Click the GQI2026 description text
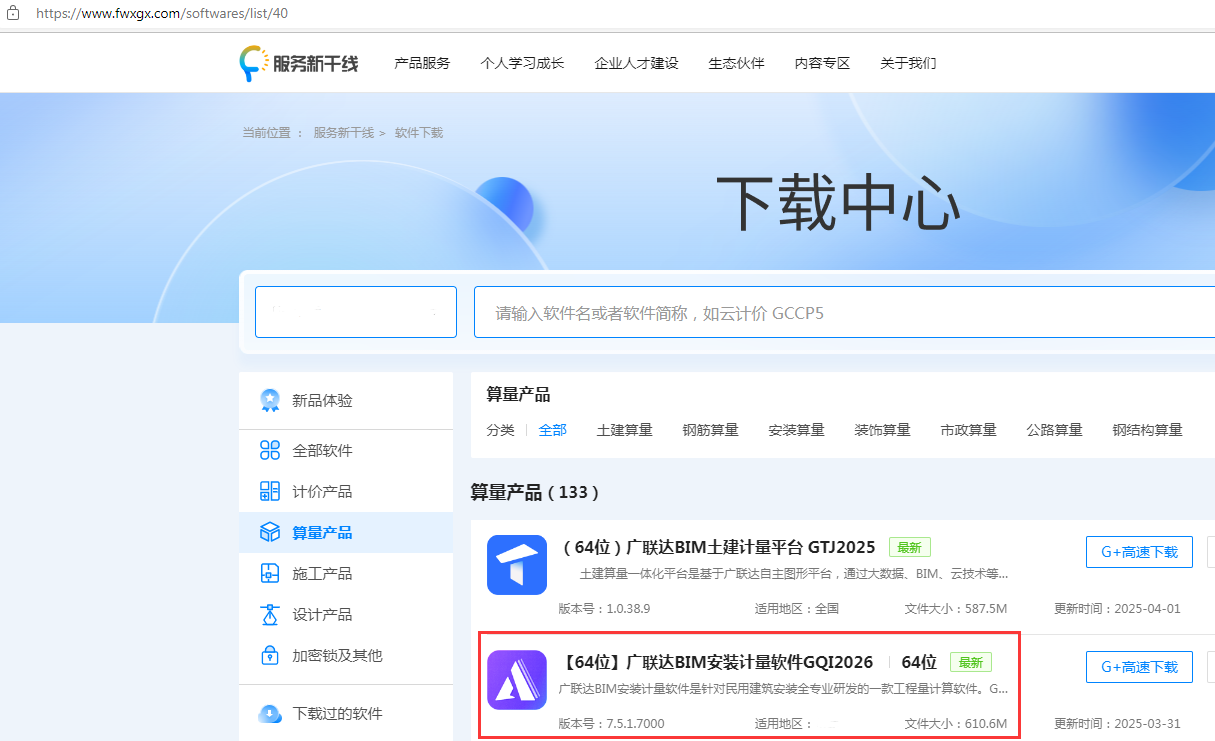This screenshot has height=741, width=1215. pyautogui.click(x=784, y=689)
